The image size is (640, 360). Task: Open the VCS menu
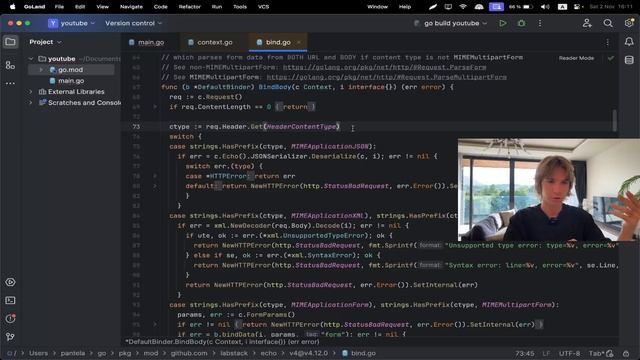click(x=263, y=7)
